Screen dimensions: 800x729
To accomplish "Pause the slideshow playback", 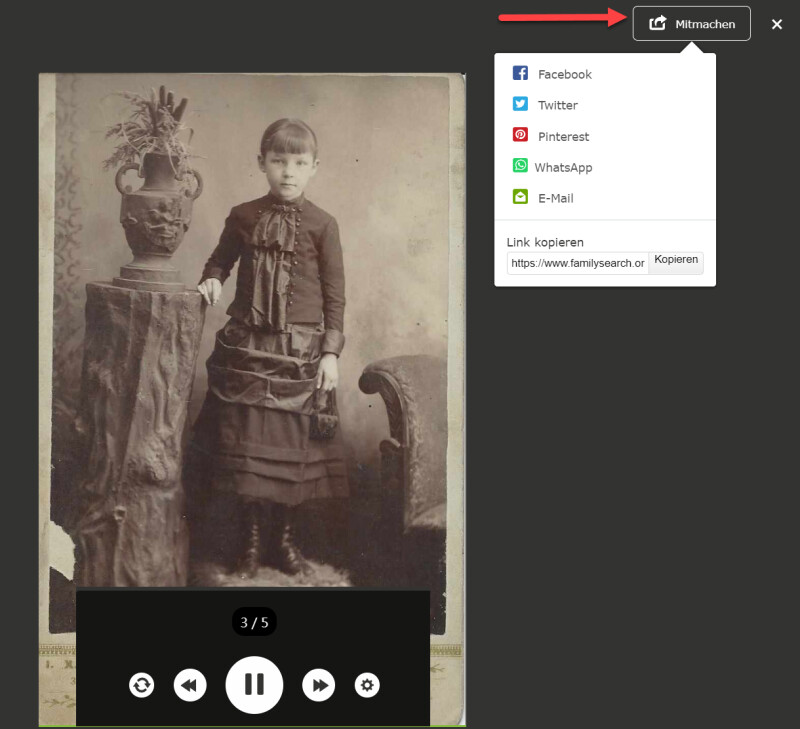I will coord(254,684).
